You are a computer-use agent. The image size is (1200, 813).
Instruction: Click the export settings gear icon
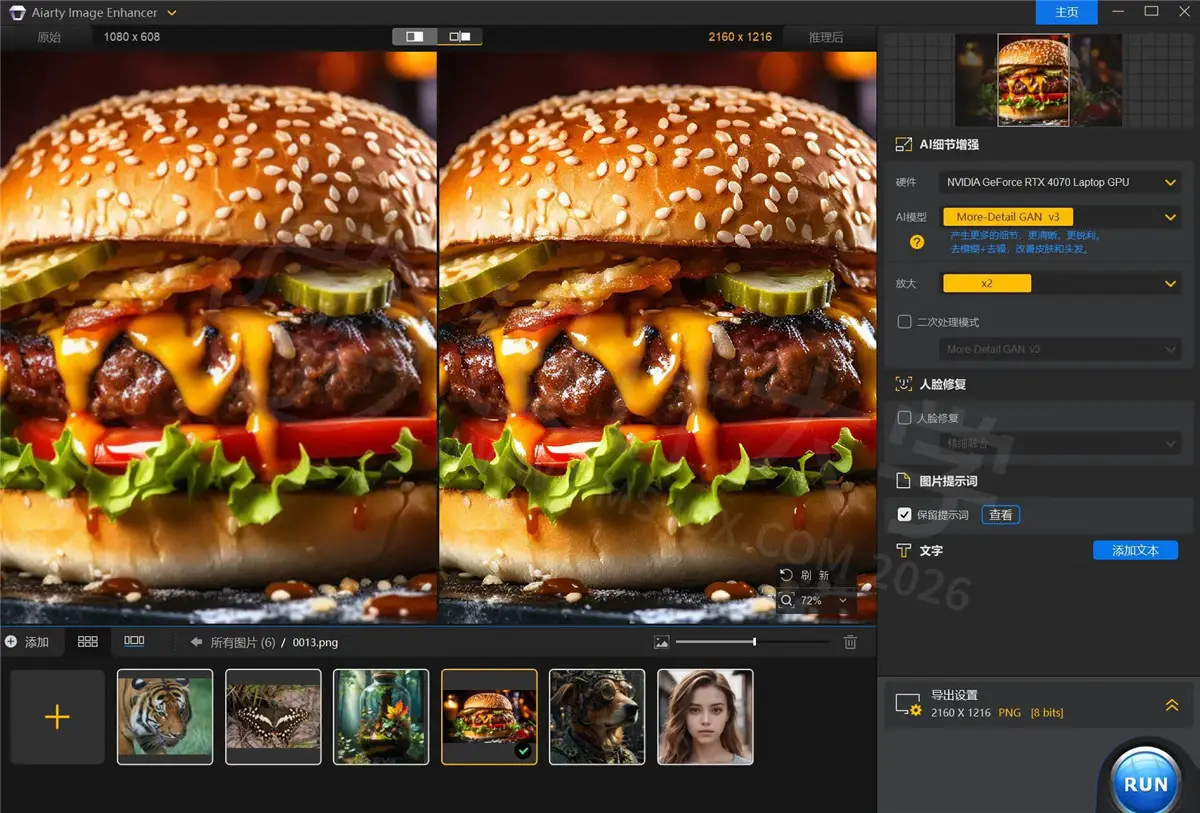(x=908, y=705)
